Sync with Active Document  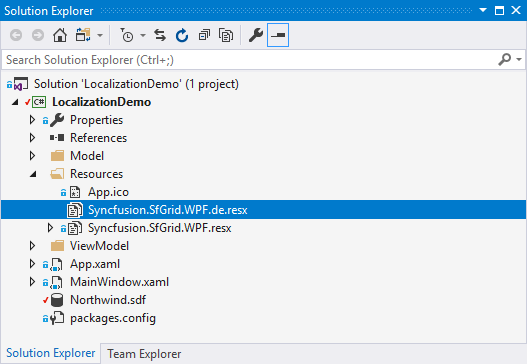[160, 35]
